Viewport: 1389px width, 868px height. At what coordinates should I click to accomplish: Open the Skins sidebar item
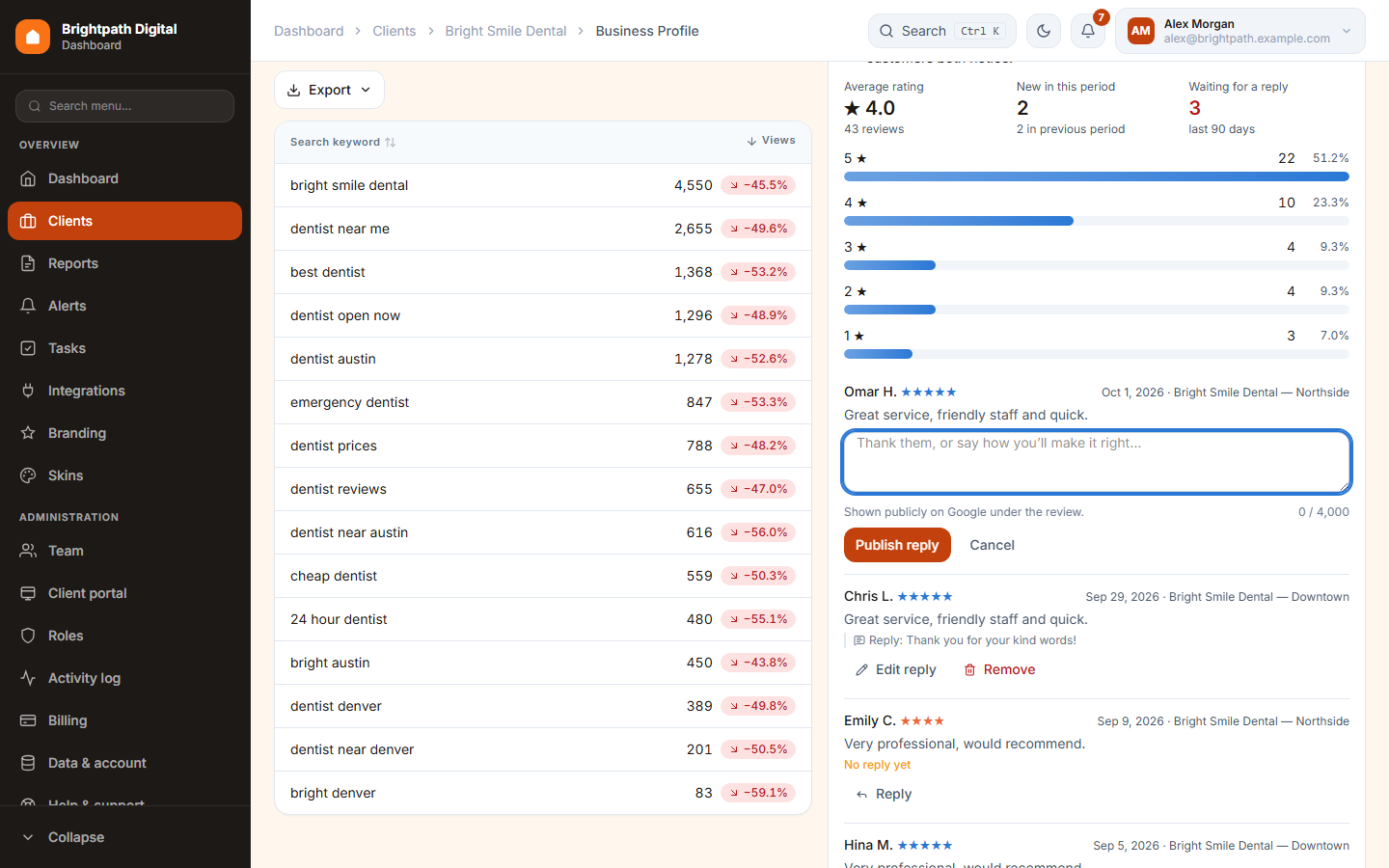point(124,475)
